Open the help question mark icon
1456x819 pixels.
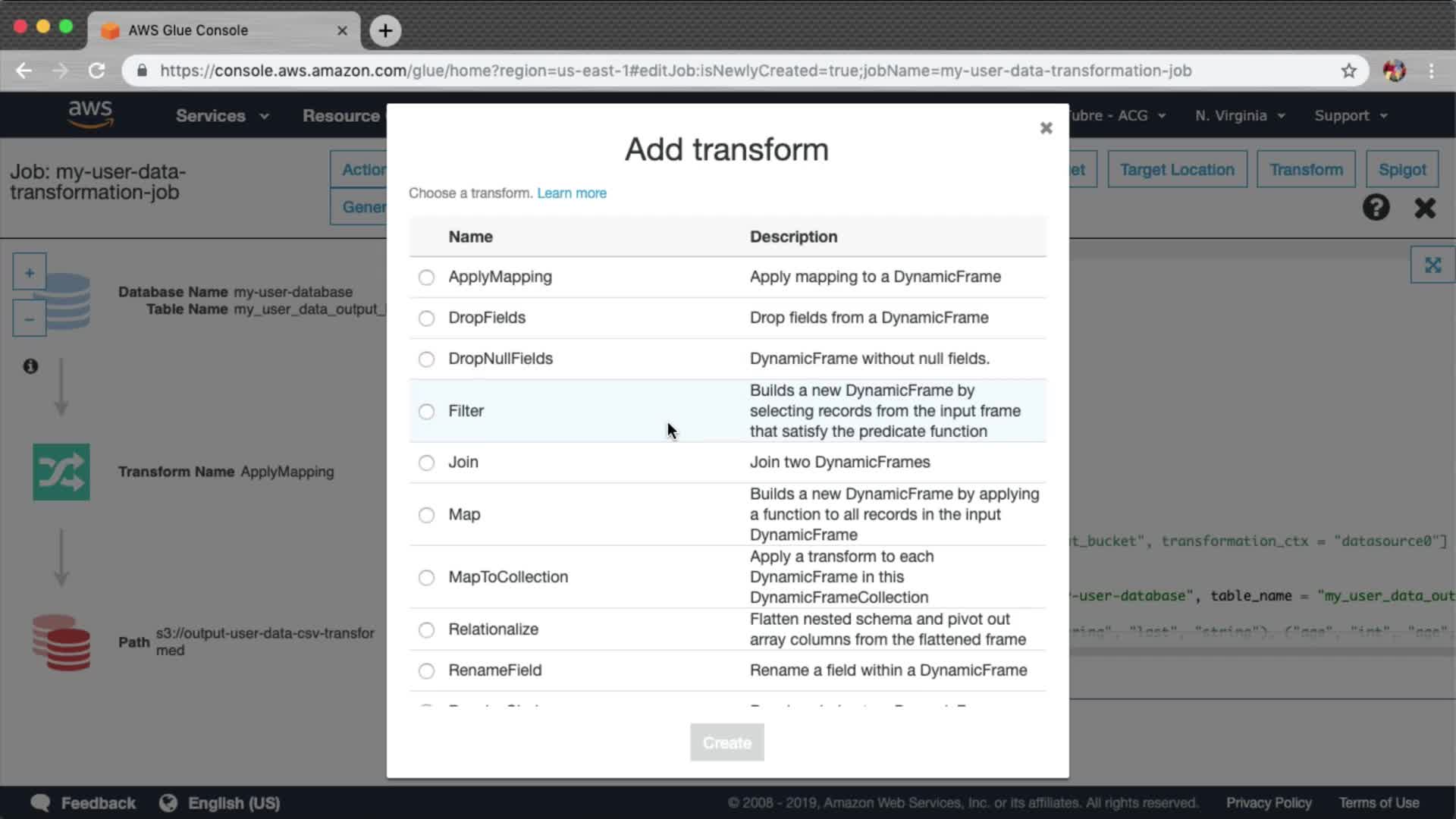coord(1376,207)
